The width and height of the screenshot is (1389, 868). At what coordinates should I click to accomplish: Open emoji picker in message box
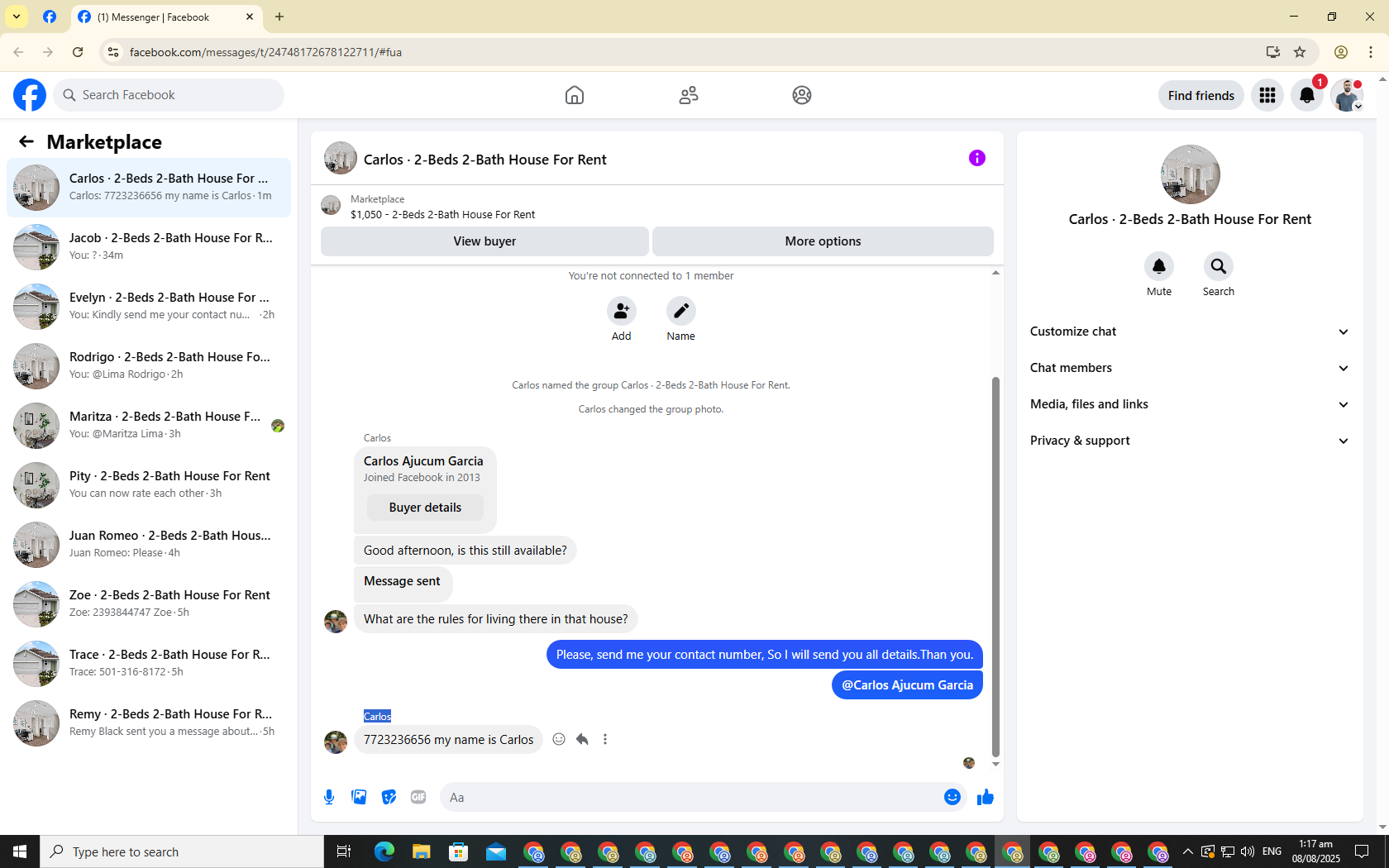tap(952, 797)
